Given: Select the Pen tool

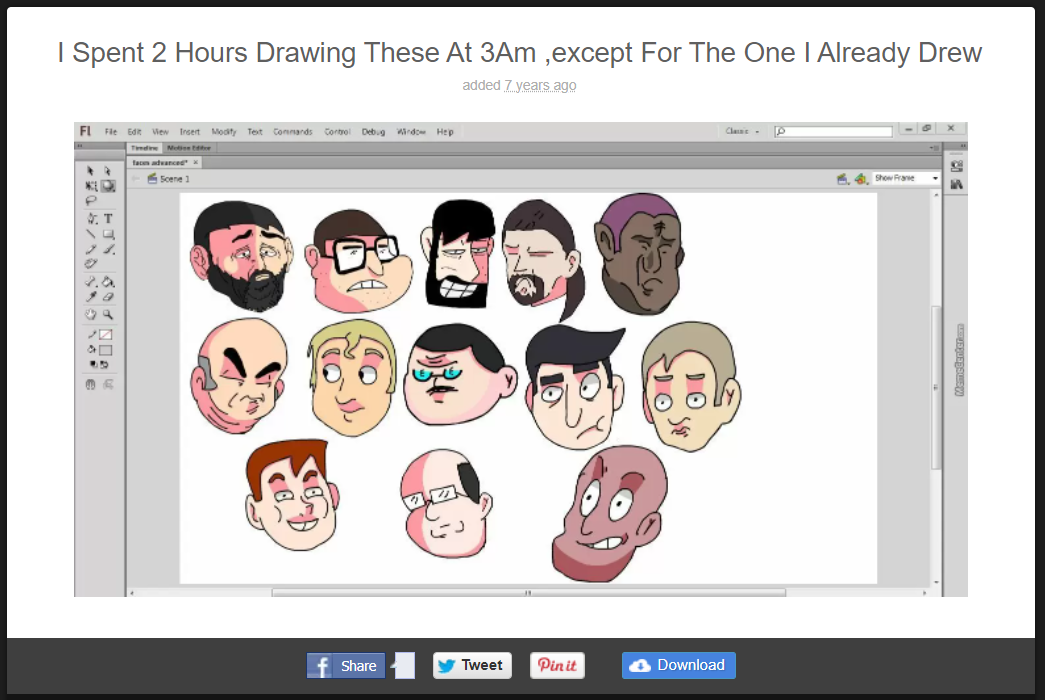Looking at the screenshot, I should point(92,219).
